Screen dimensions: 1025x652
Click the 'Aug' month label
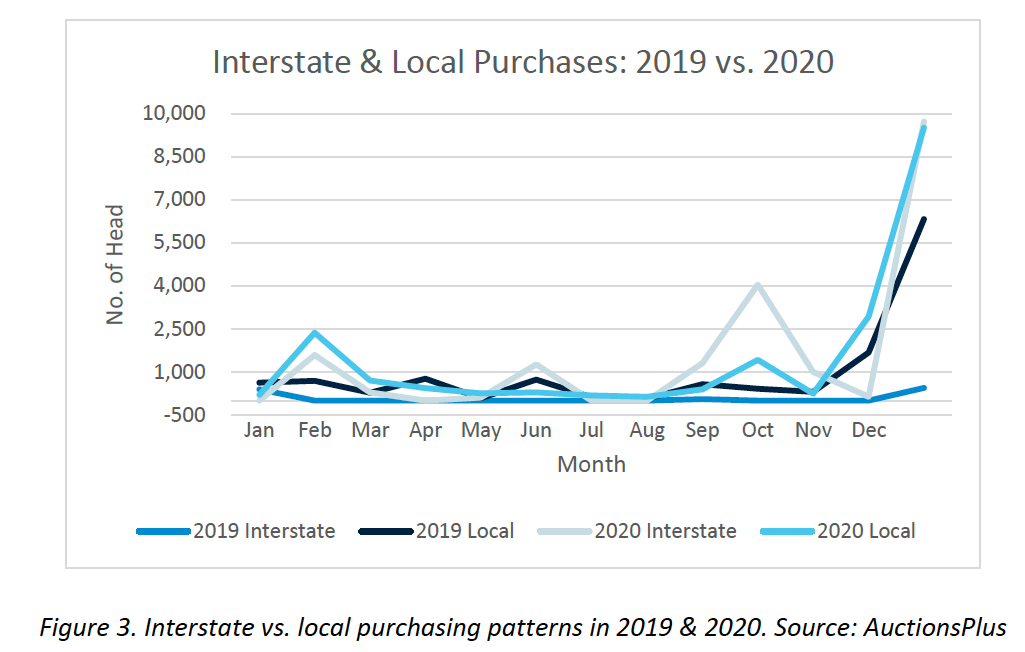click(x=647, y=431)
